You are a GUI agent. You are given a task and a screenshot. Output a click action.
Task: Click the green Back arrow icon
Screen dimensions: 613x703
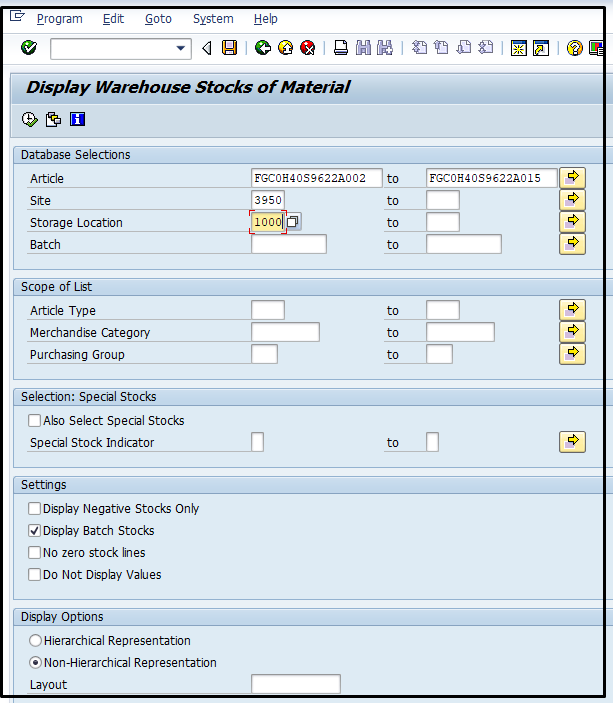pyautogui.click(x=263, y=48)
